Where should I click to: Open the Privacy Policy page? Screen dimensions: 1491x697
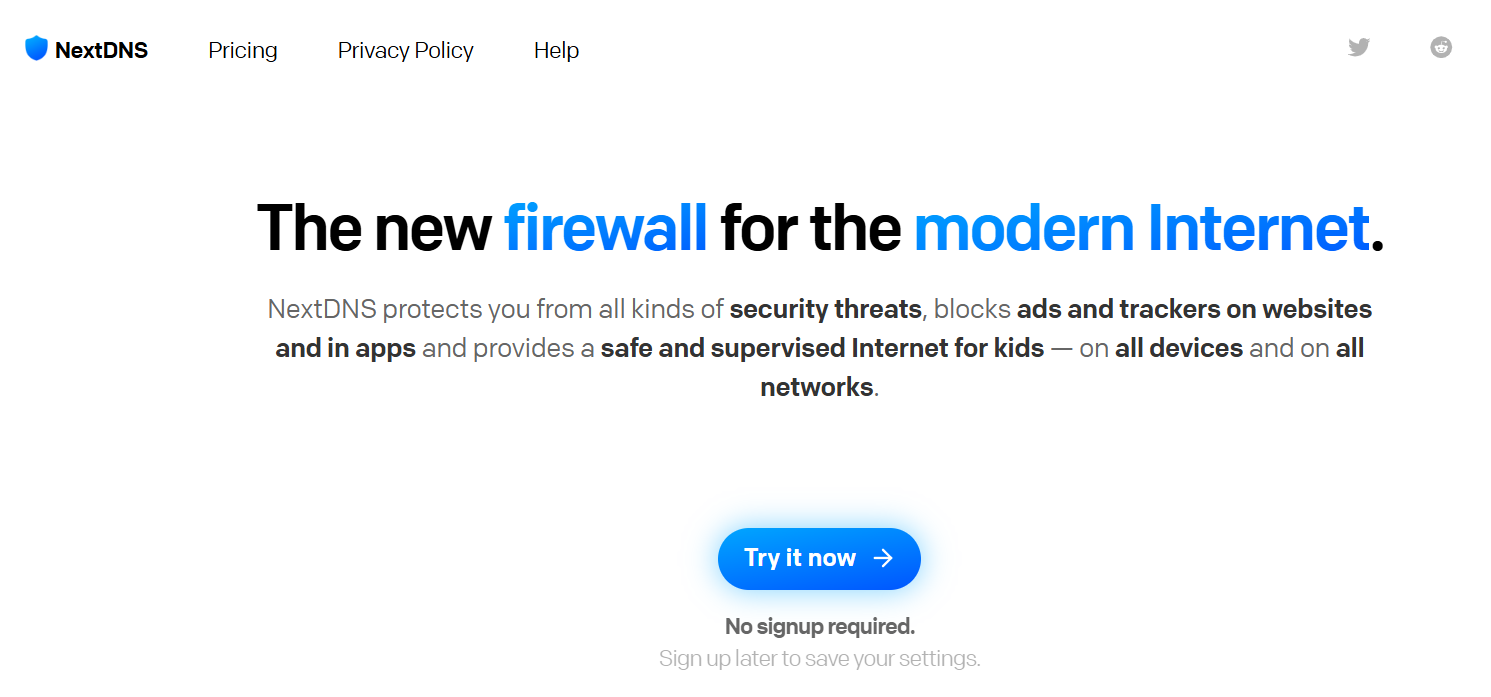(406, 50)
